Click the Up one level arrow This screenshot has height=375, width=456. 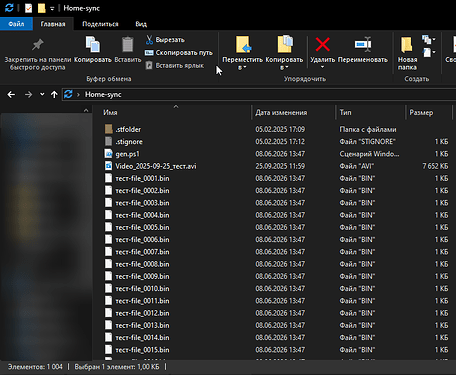pos(54,95)
